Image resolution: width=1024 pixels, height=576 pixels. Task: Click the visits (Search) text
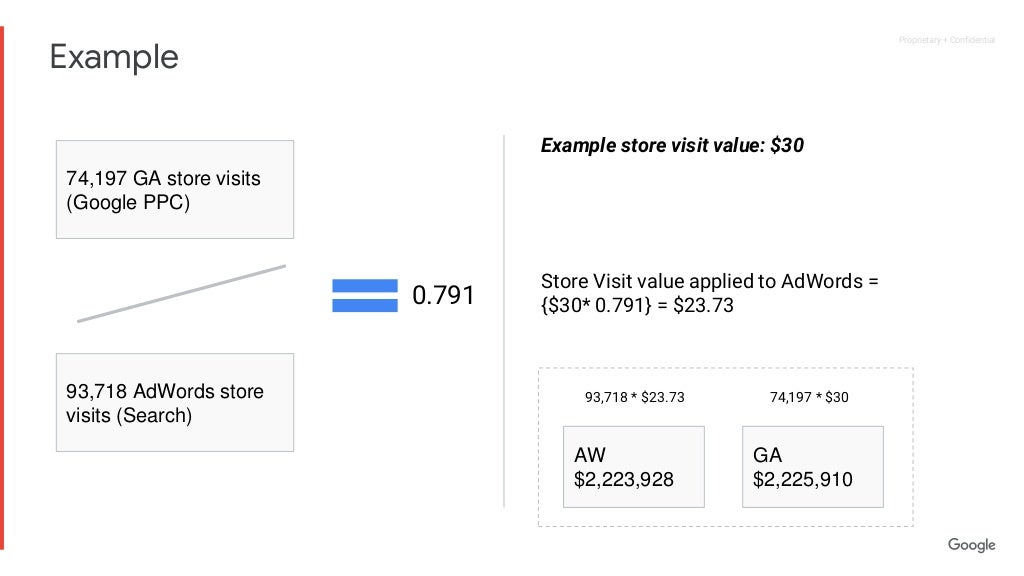click(x=129, y=415)
